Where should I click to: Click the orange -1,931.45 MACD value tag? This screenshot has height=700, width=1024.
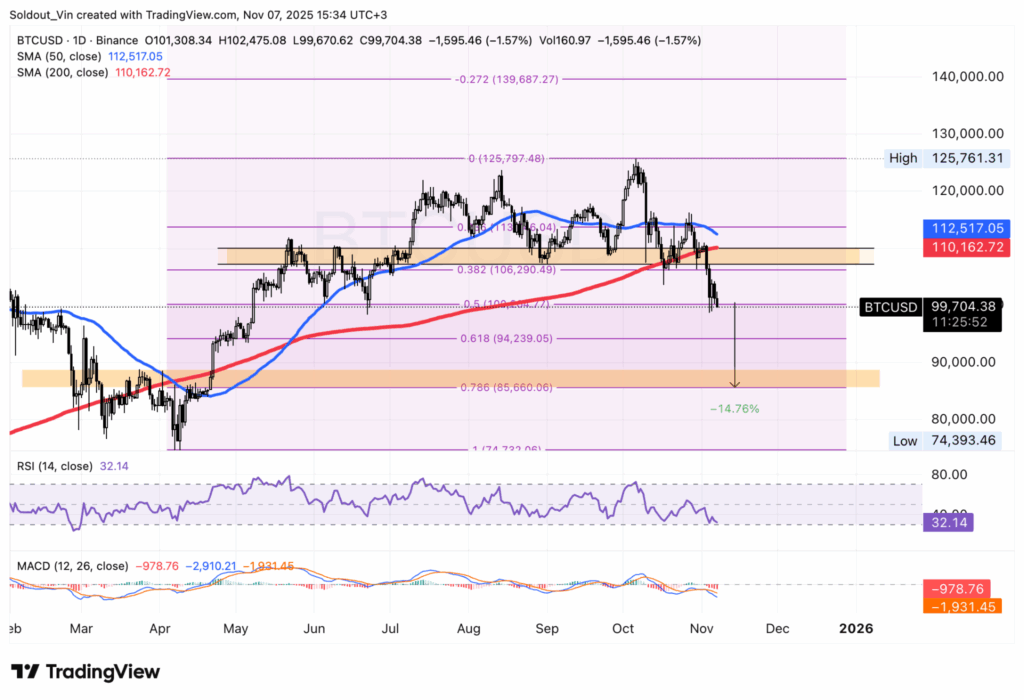click(x=961, y=604)
